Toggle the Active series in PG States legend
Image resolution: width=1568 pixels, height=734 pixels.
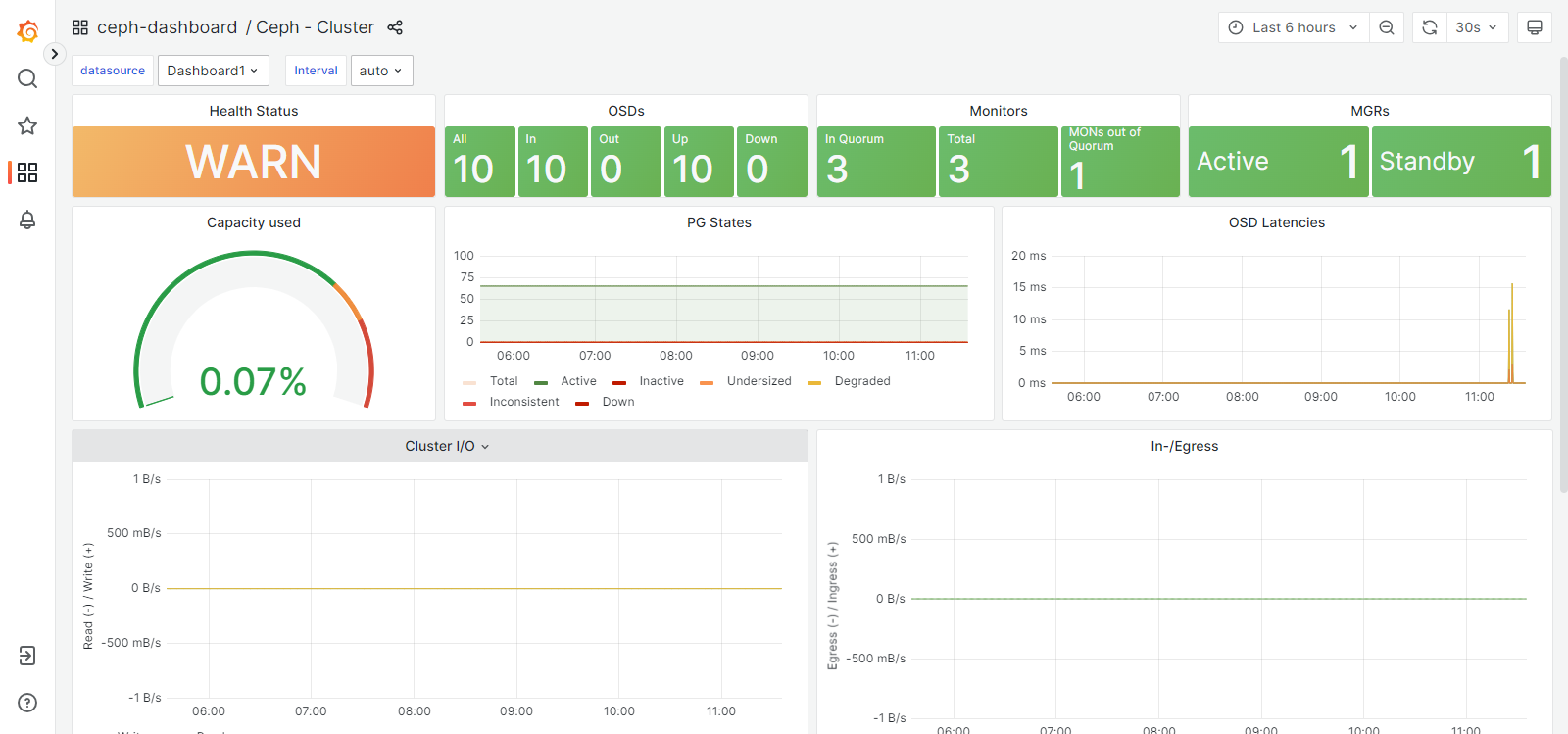point(578,381)
